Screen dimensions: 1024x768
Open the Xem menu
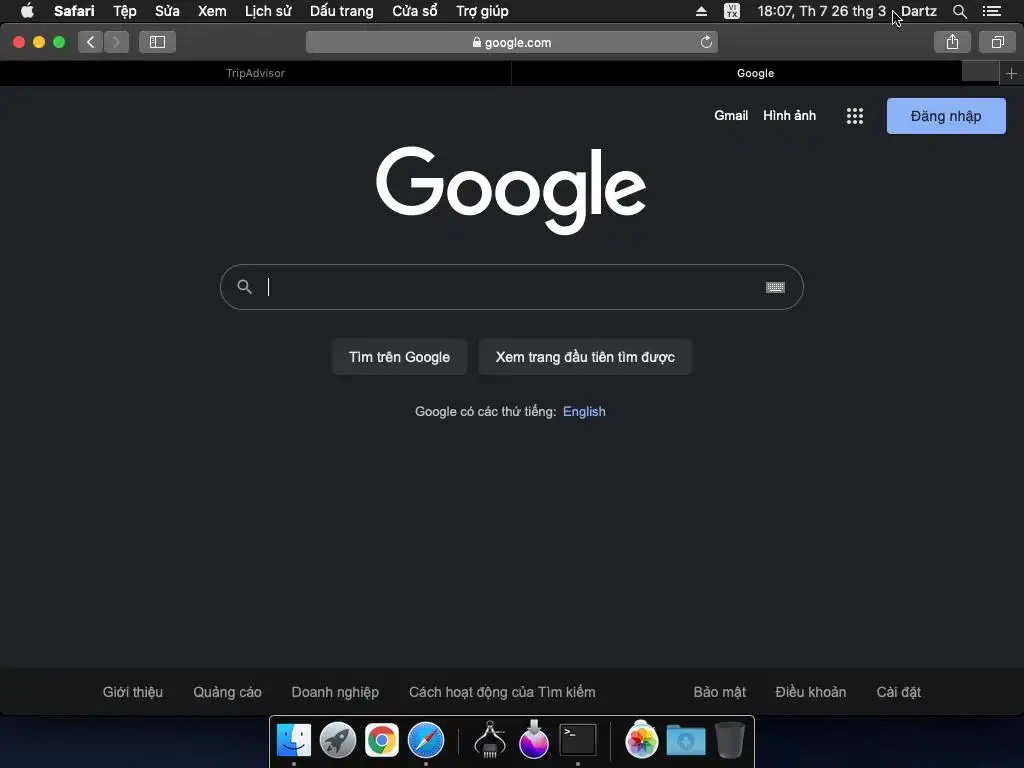212,11
